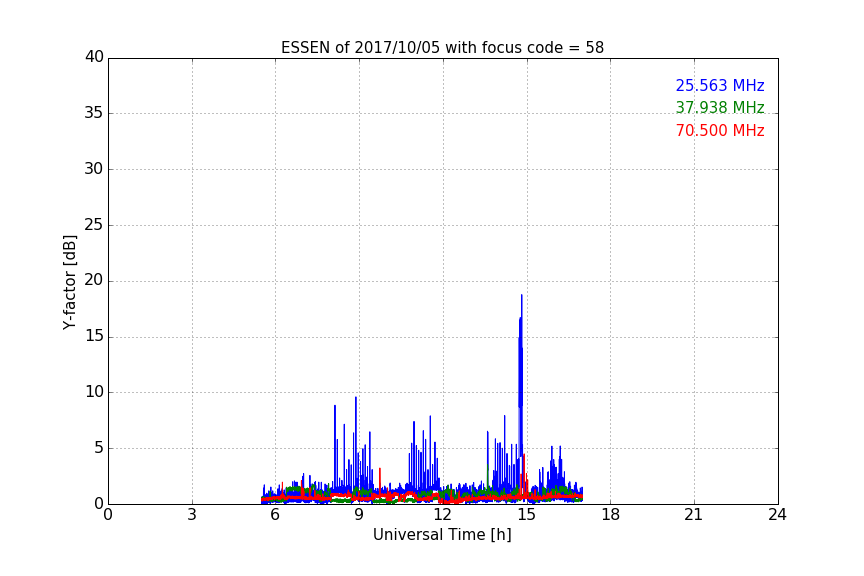Click the 'Y-factor [dB]' axis label
This screenshot has width=864, height=576.
point(70,282)
